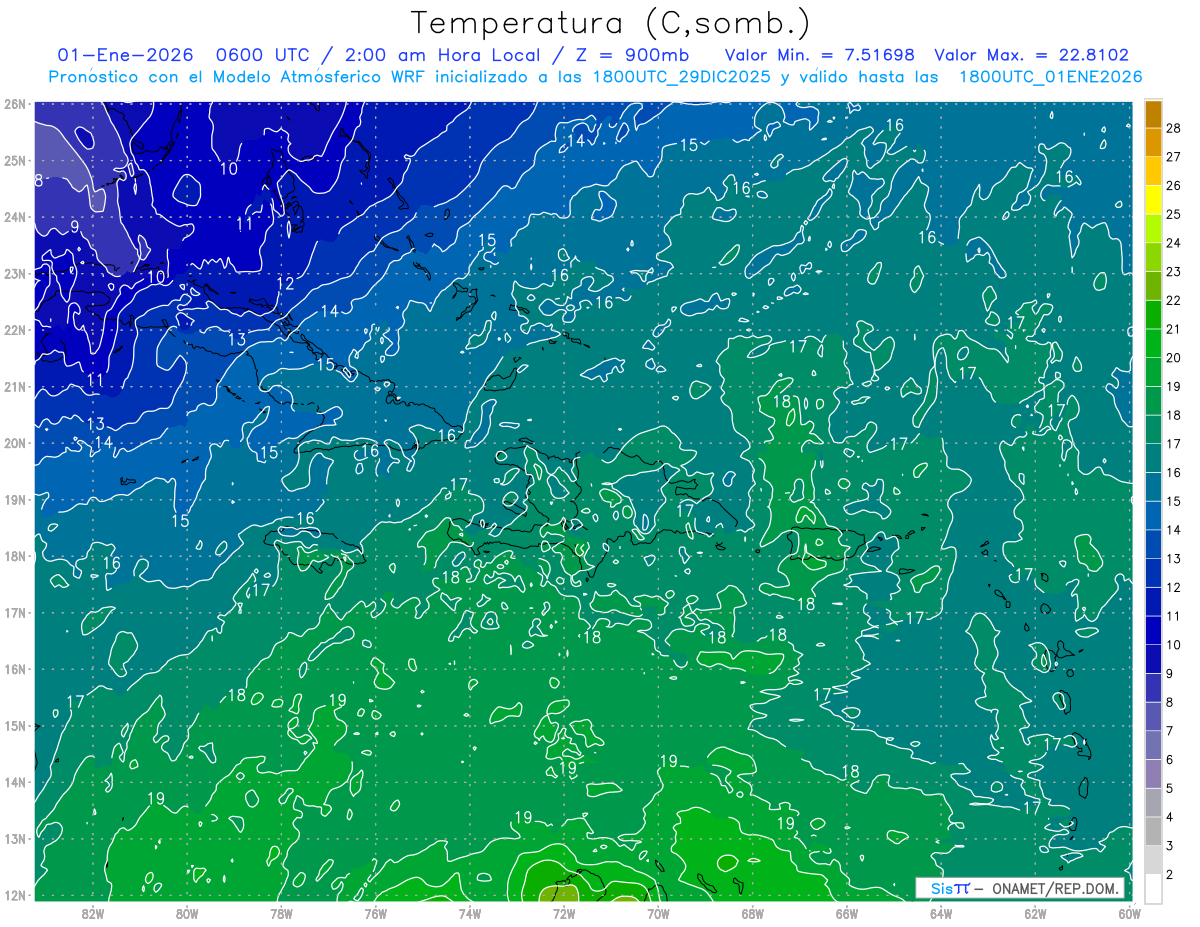
Task: Click the 74W longitude axis label
Action: tap(470, 913)
